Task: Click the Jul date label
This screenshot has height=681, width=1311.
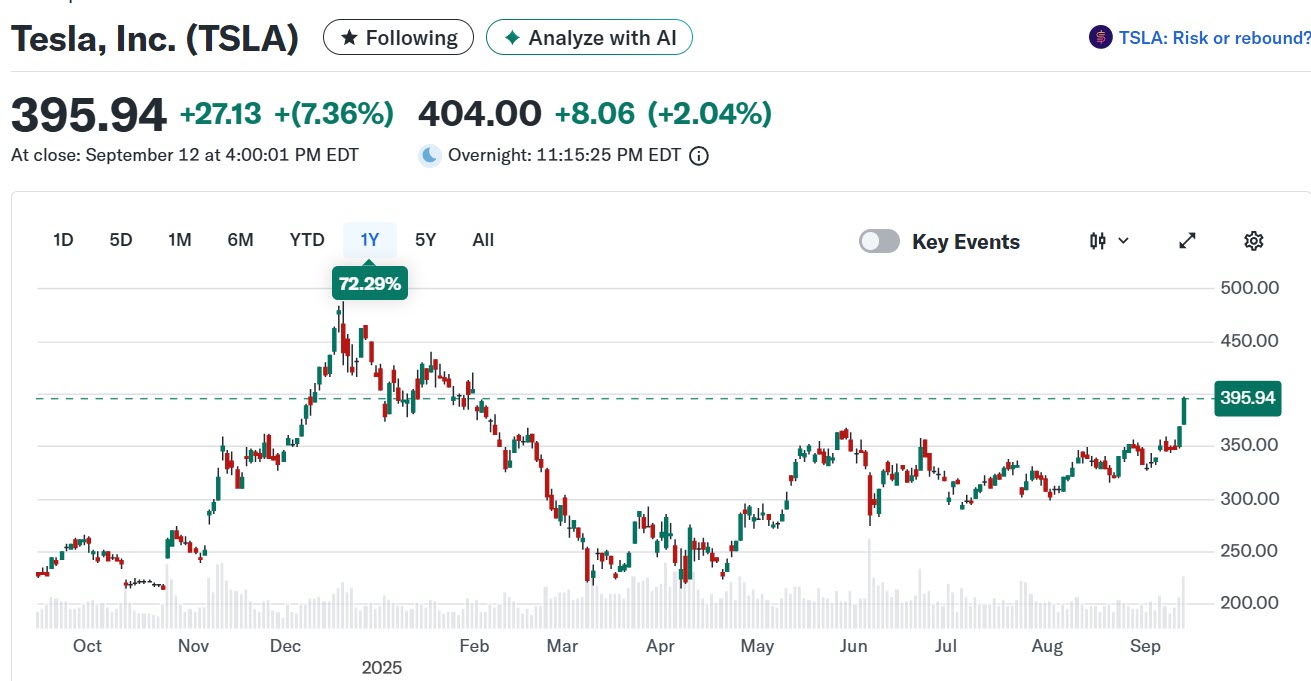Action: point(947,646)
